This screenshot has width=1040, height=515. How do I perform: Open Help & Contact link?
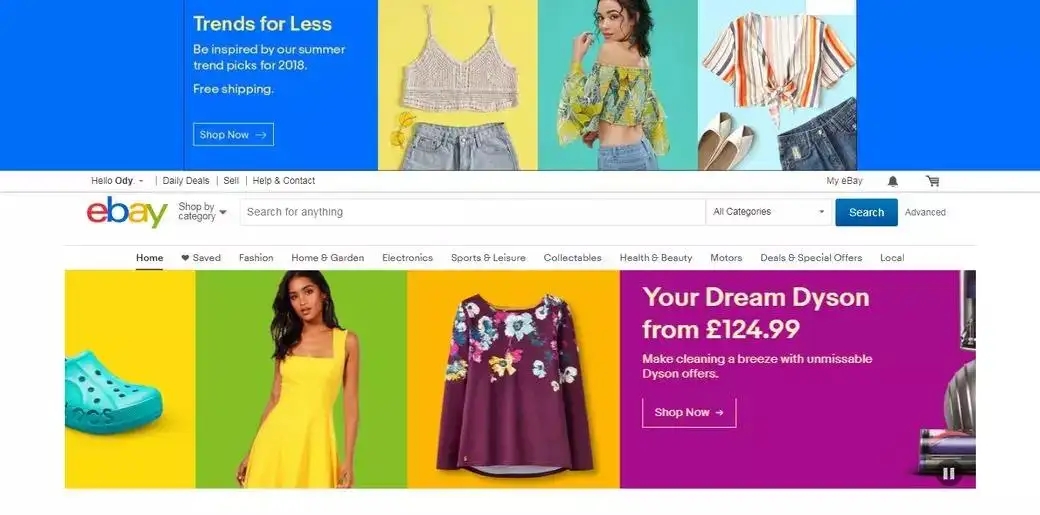point(284,181)
